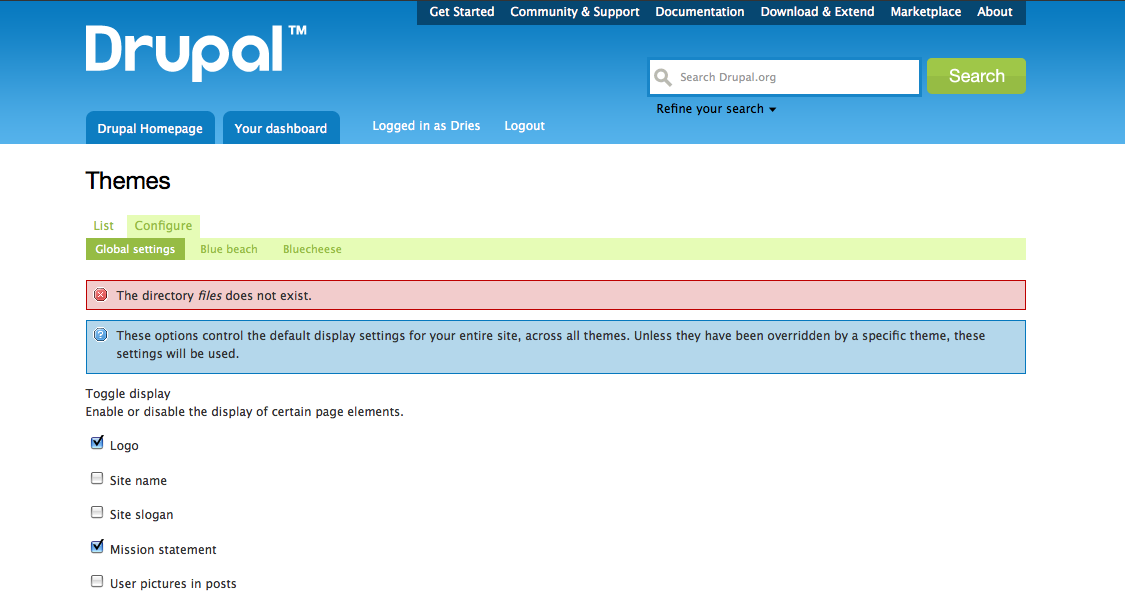The width and height of the screenshot is (1125, 596).
Task: Click Logged in as Dries
Action: pyautogui.click(x=426, y=125)
